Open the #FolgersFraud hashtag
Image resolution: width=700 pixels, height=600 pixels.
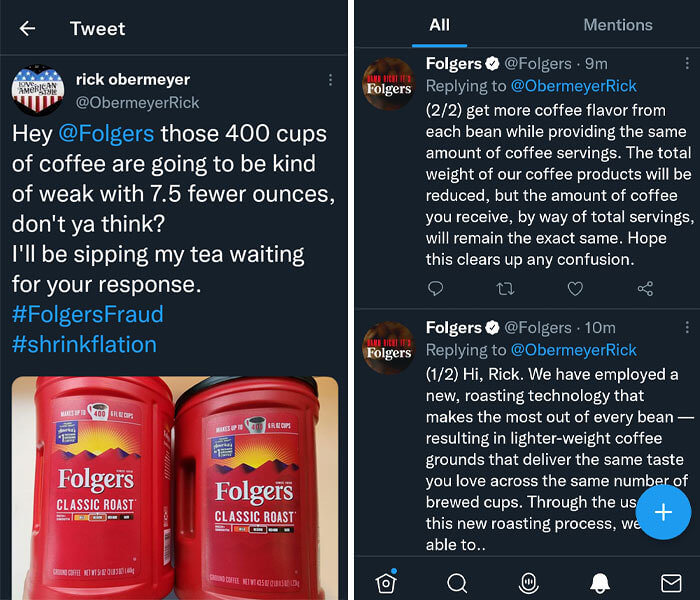tap(87, 314)
